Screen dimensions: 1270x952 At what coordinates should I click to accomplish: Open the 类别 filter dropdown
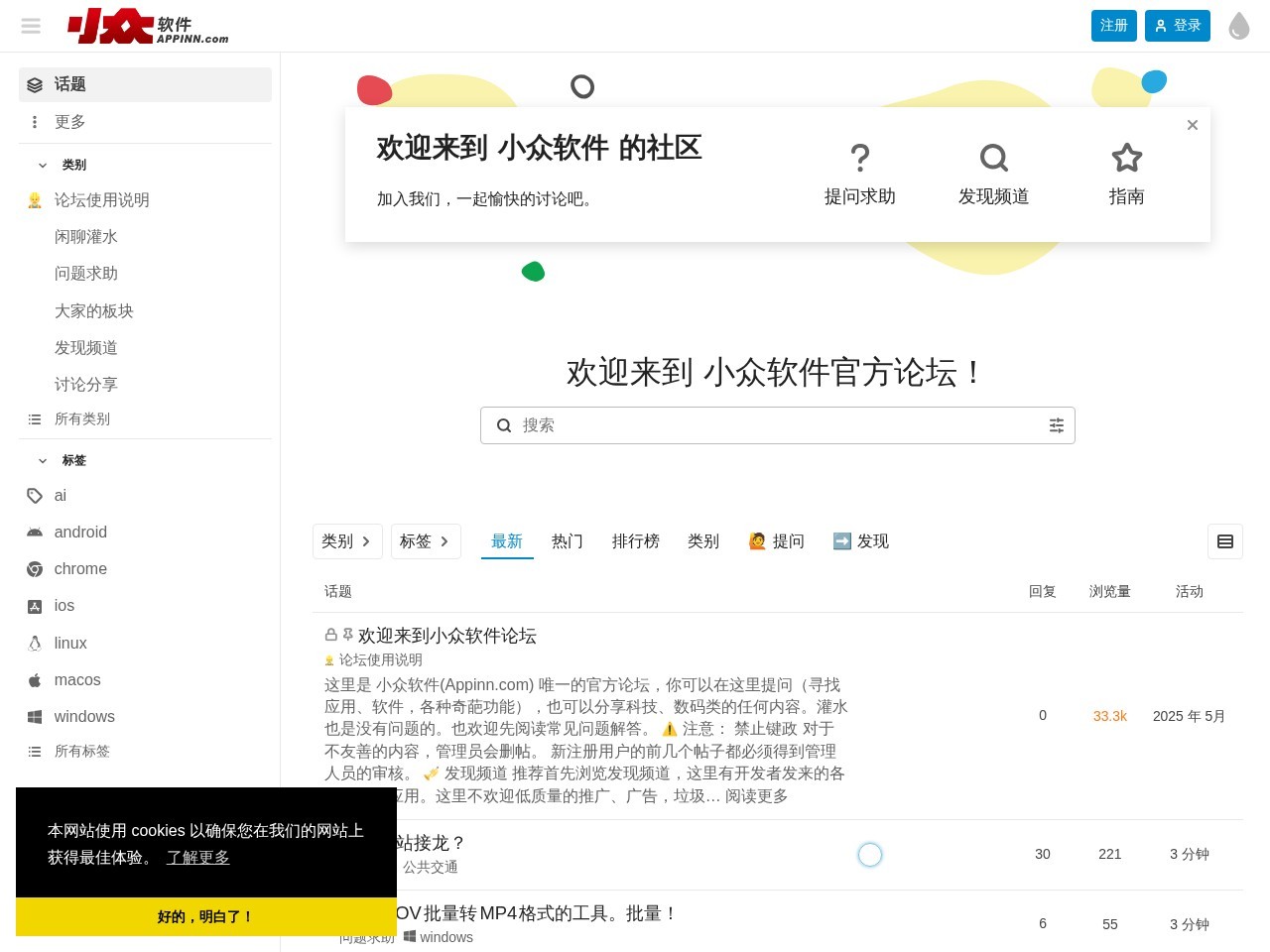pos(347,541)
